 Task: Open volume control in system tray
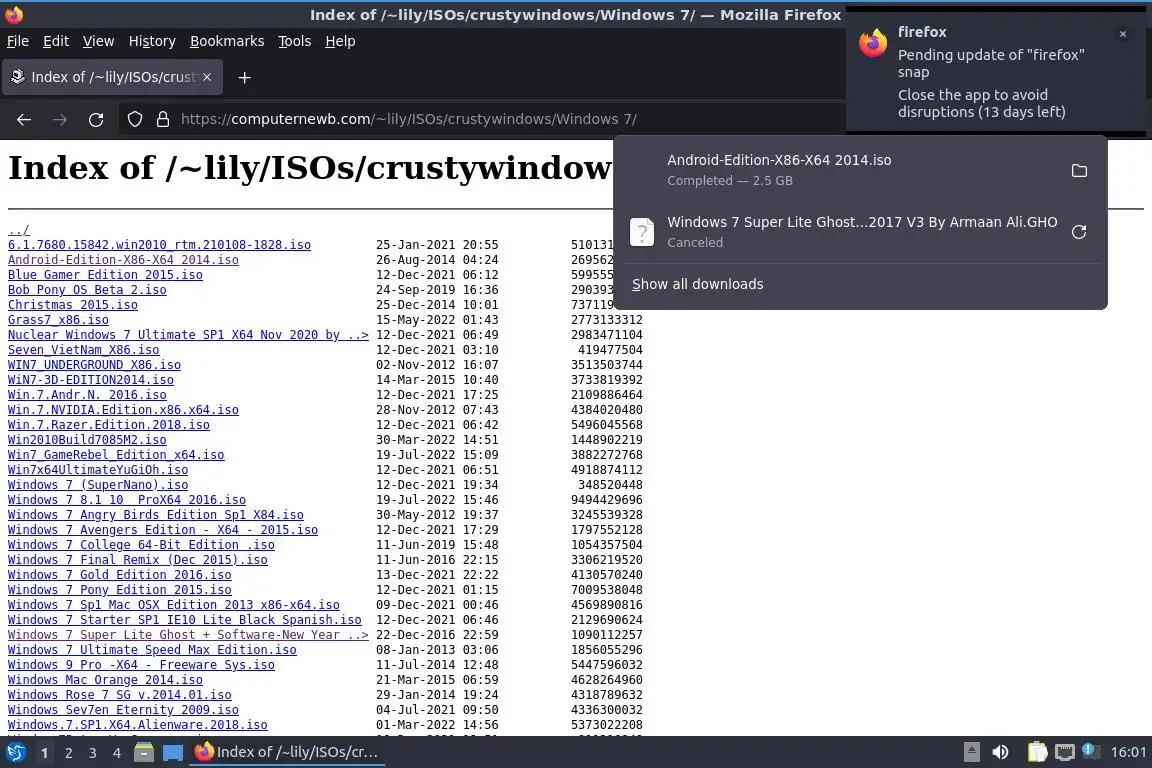point(1000,752)
